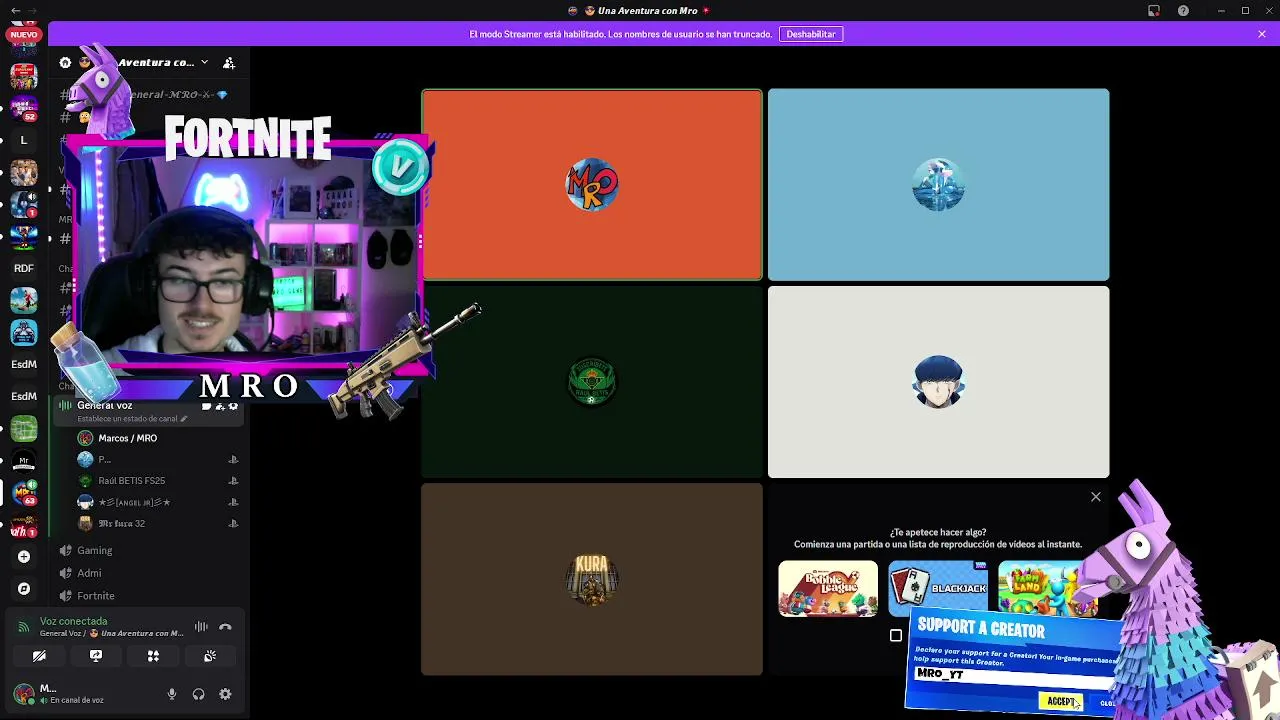Tick the checkbox below the activity cards
1280x720 pixels.
[896, 636]
